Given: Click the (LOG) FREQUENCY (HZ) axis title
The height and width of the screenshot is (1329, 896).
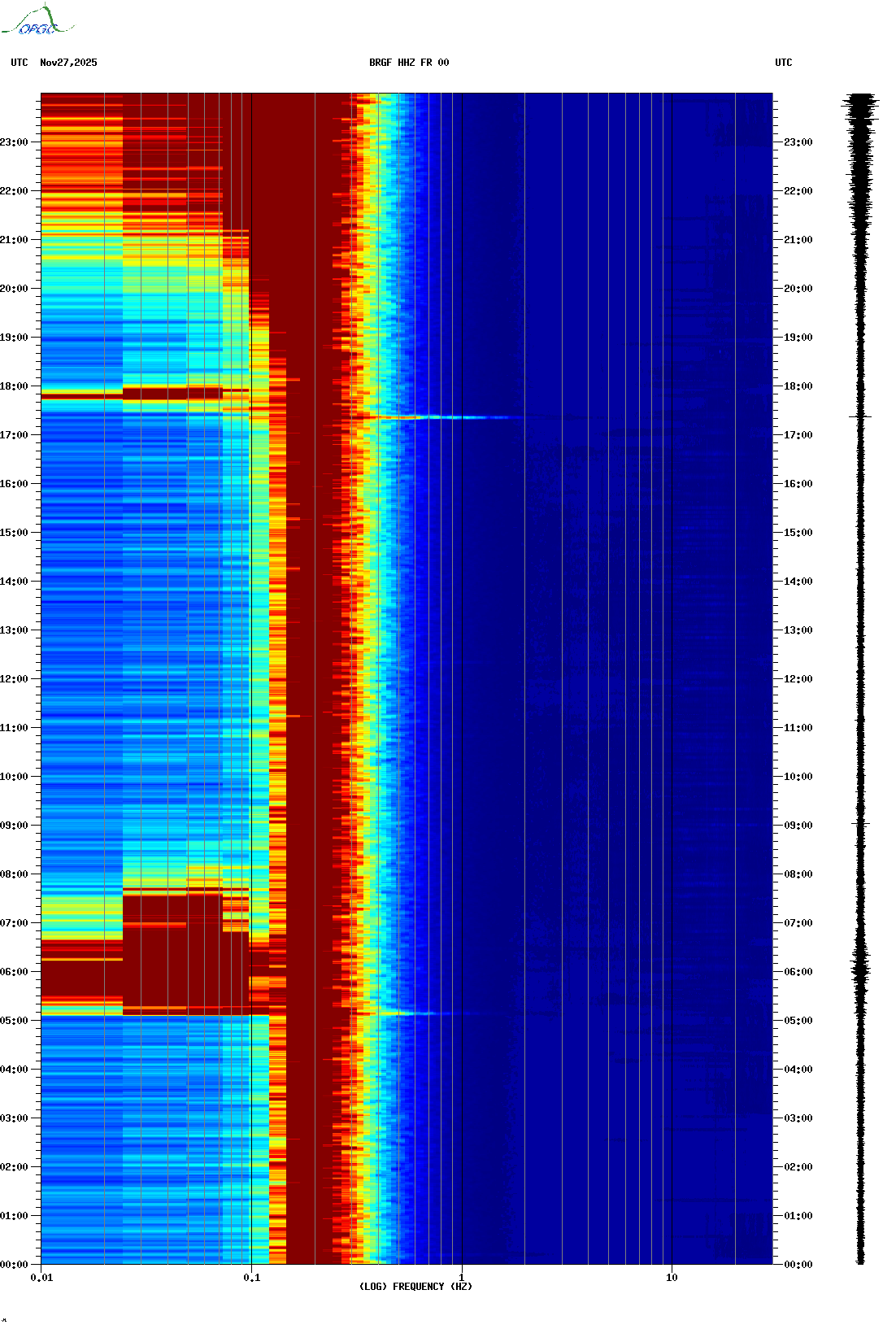Looking at the screenshot, I should [x=415, y=1286].
